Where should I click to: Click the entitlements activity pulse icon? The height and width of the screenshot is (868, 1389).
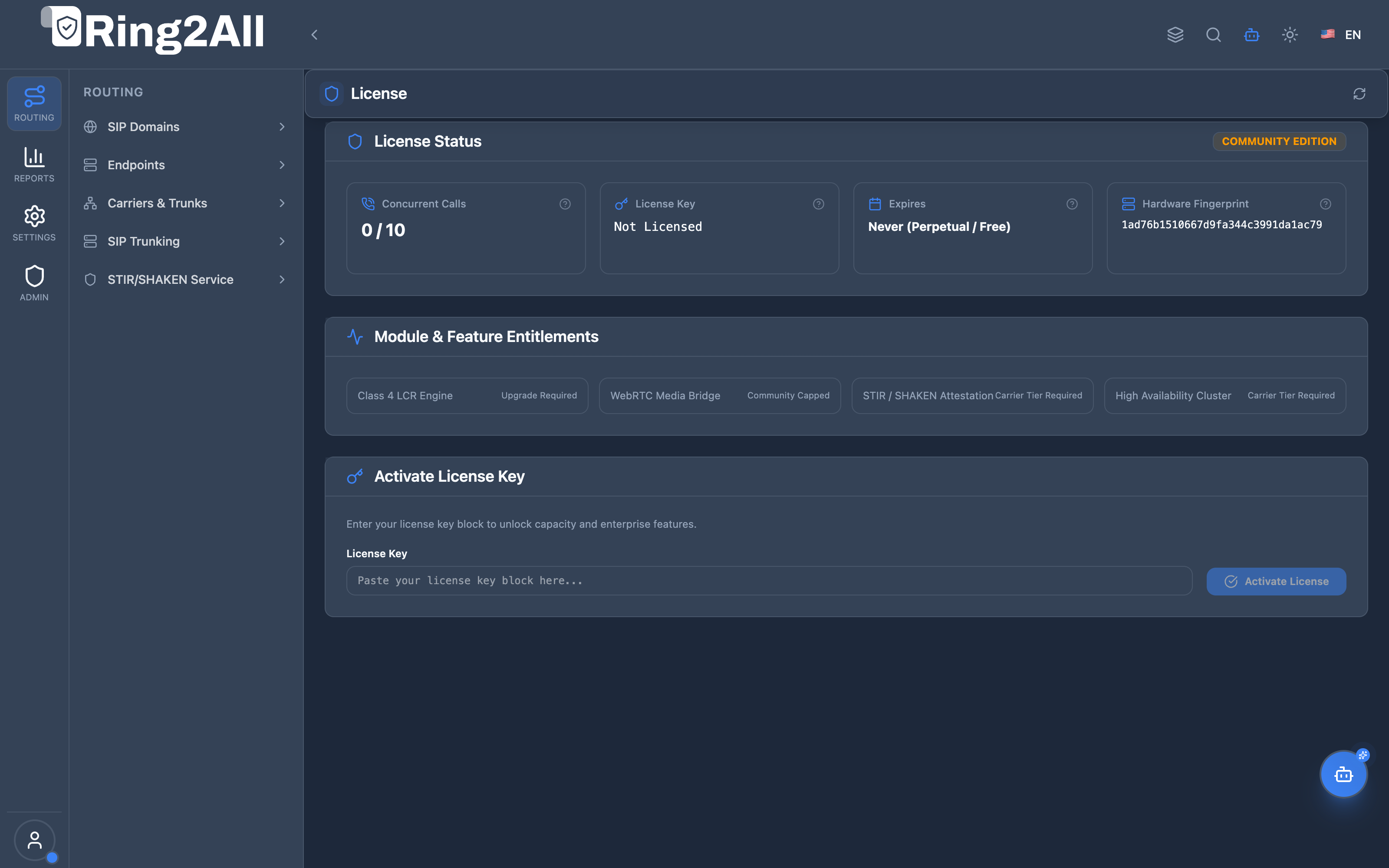(x=355, y=336)
